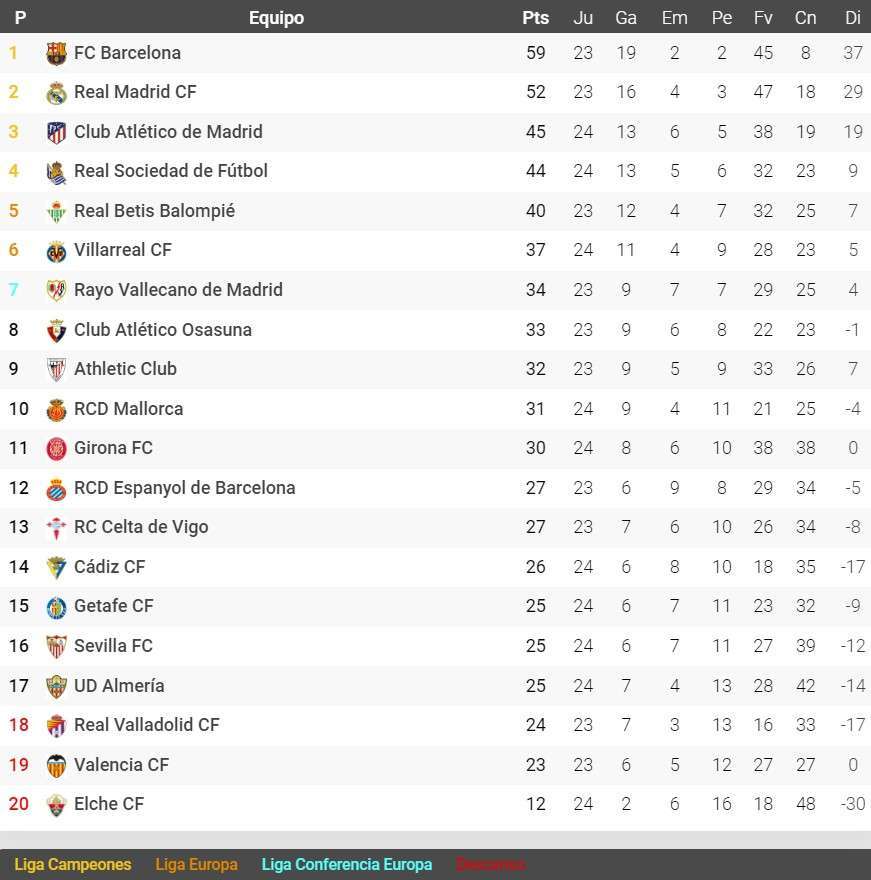The height and width of the screenshot is (880, 871).
Task: Sort the table by the Pts column
Action: [536, 17]
